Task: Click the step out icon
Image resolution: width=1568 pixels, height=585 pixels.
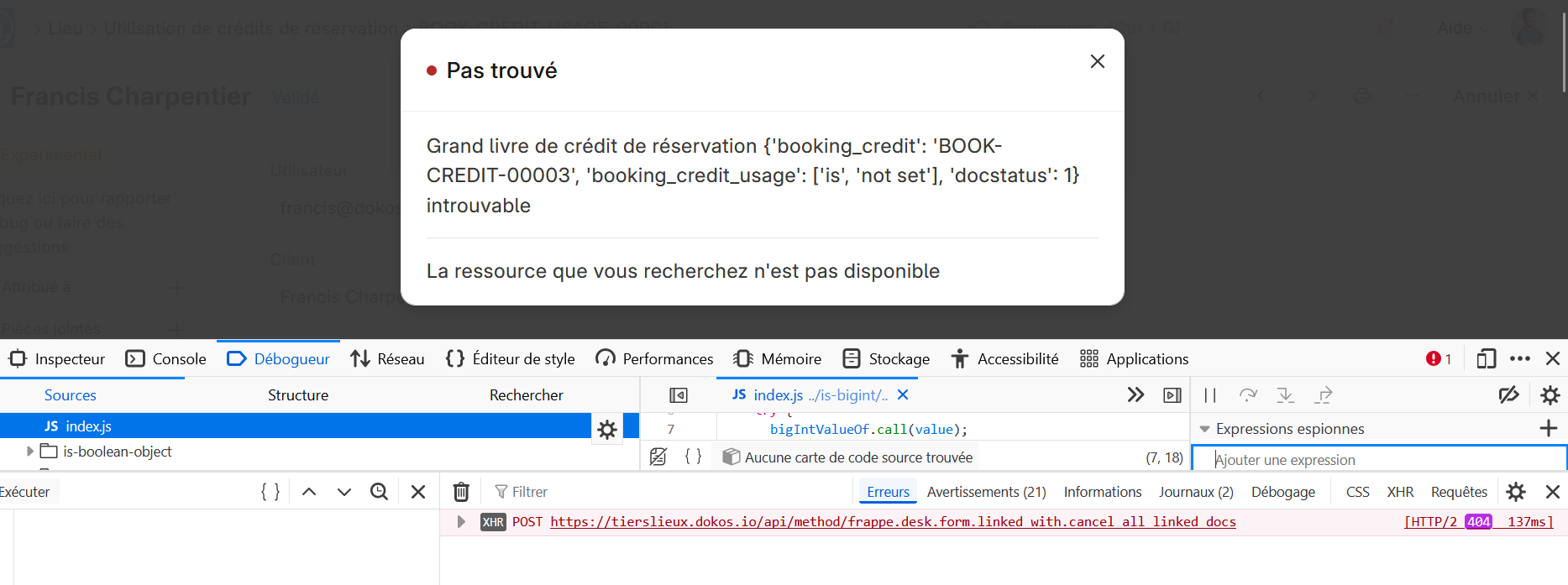Action: point(1324,395)
